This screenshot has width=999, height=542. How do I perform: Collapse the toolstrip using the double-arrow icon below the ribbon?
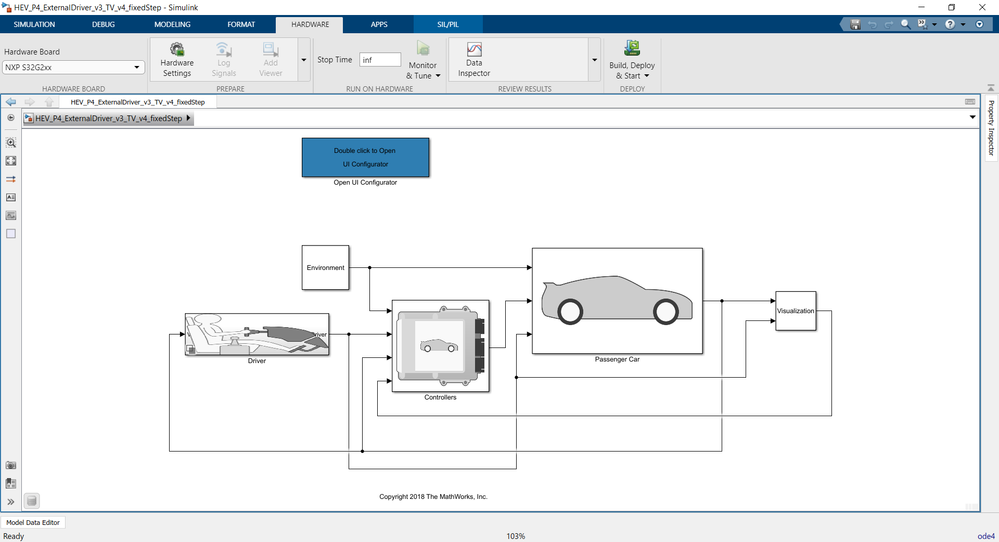point(990,88)
